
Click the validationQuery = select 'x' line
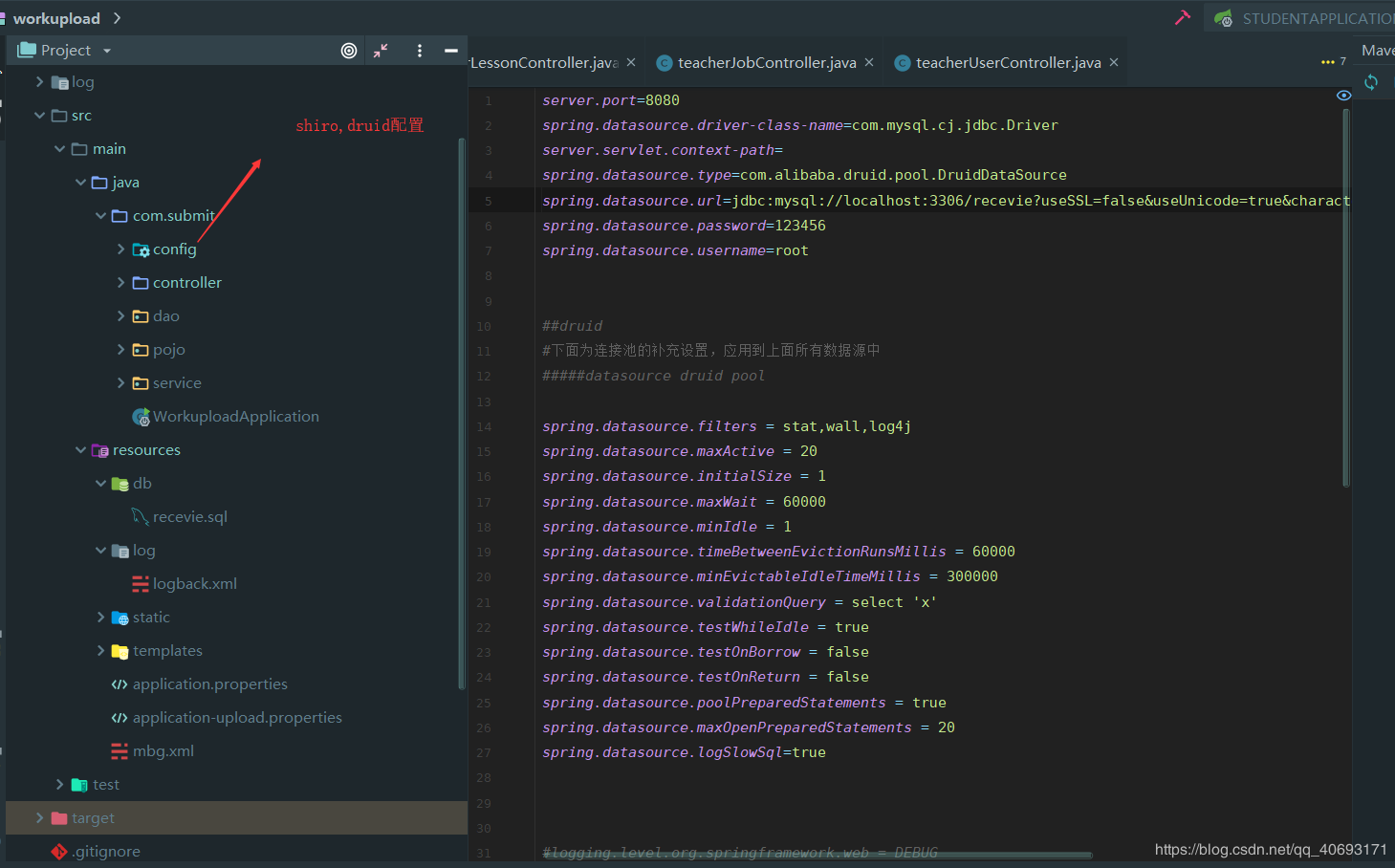click(739, 602)
